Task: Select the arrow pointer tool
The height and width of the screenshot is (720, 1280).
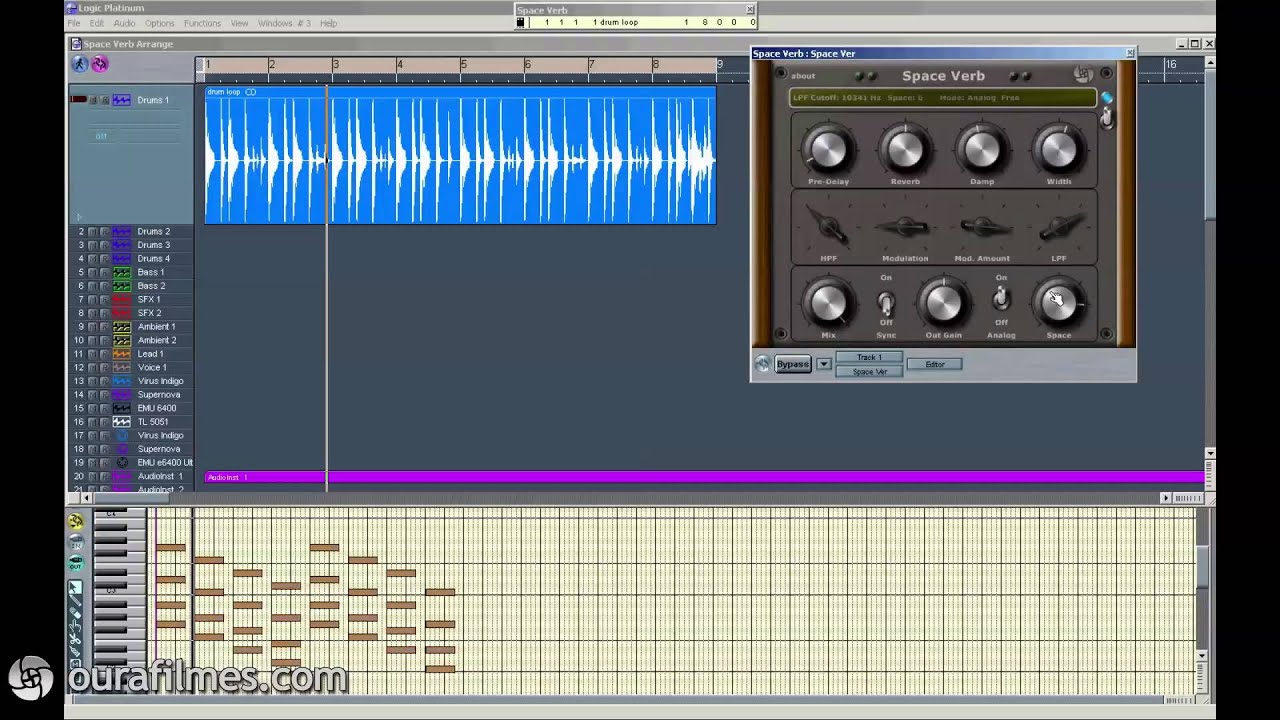Action: pos(75,587)
